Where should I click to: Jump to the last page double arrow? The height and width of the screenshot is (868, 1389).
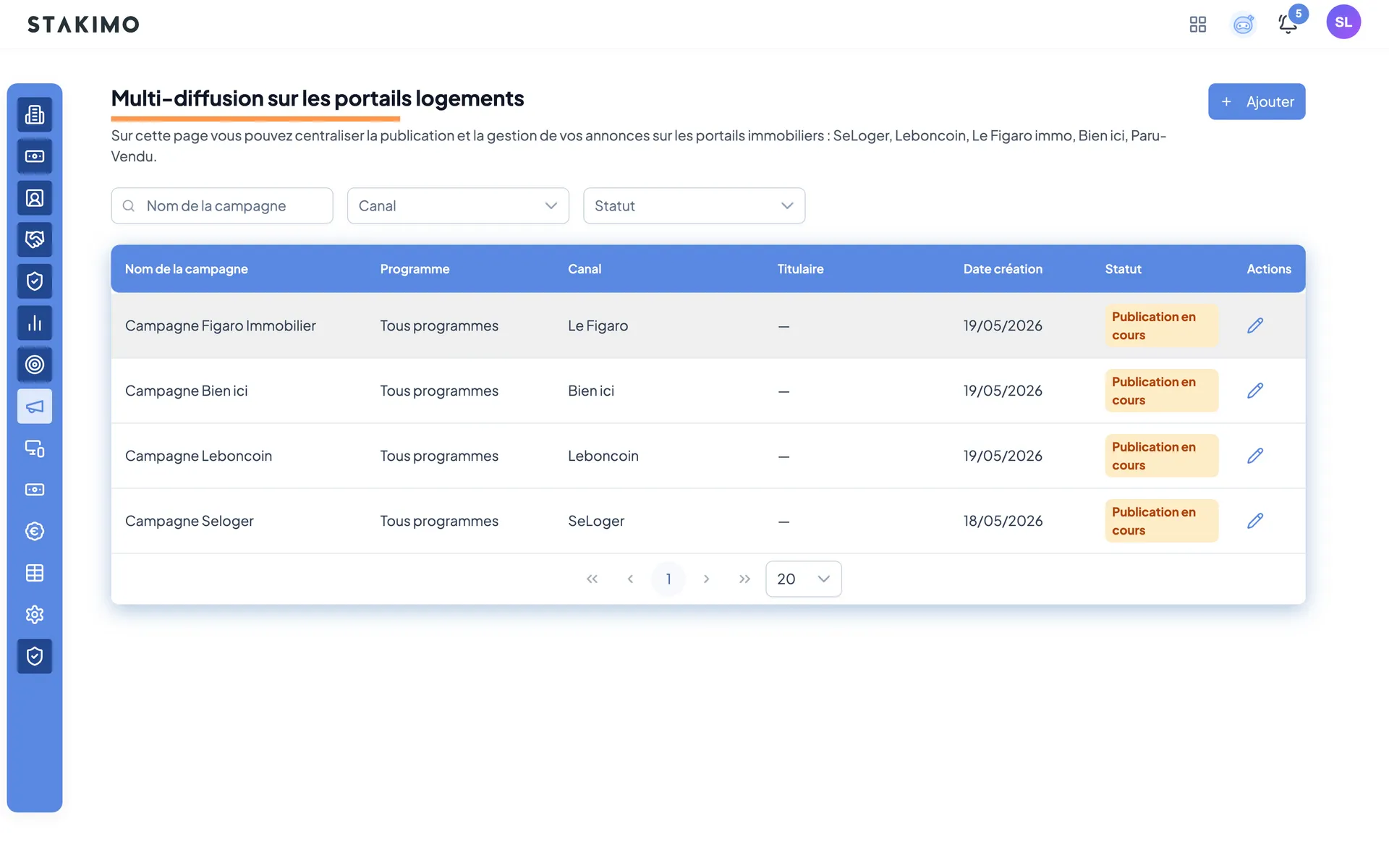tap(744, 579)
